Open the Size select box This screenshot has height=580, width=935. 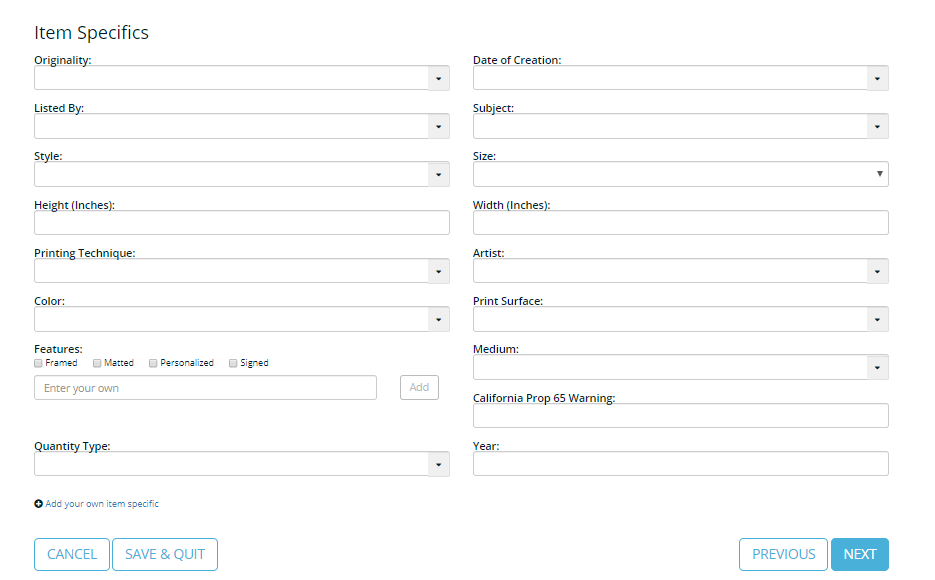click(680, 174)
